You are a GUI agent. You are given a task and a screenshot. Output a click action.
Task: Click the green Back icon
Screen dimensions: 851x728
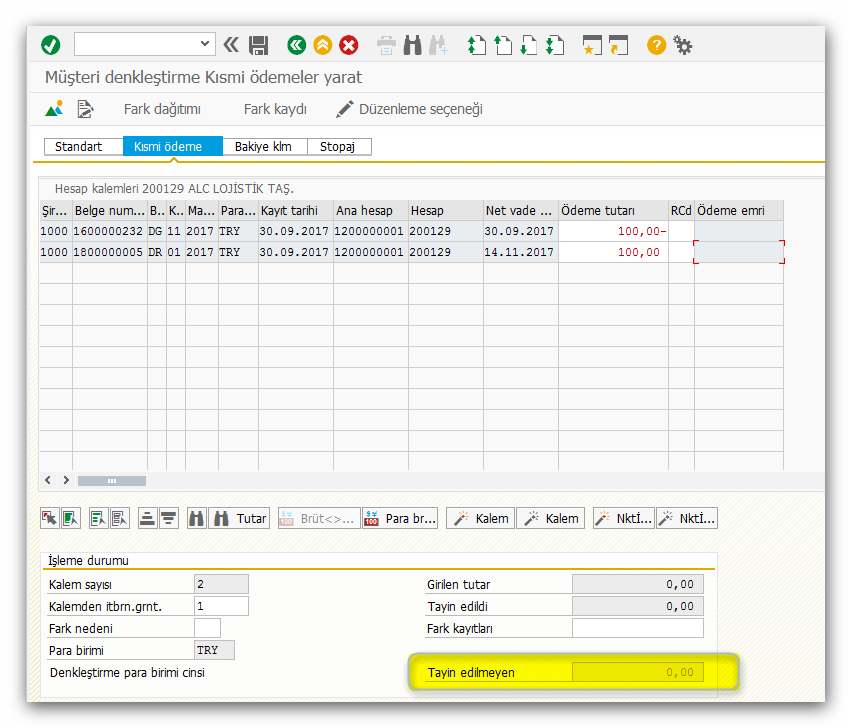click(x=296, y=45)
